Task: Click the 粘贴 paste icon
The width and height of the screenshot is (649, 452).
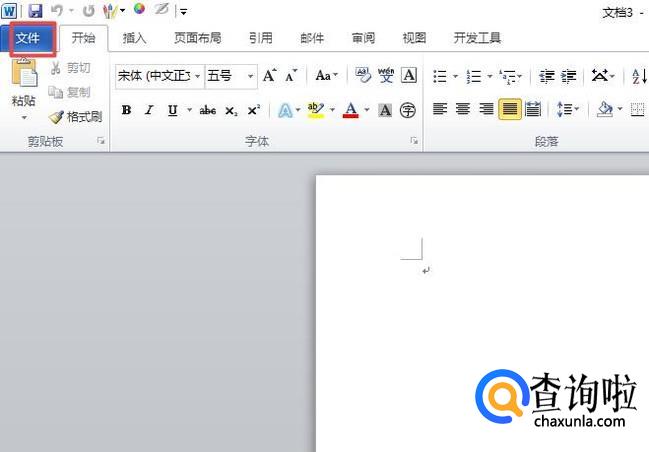Action: click(x=24, y=73)
